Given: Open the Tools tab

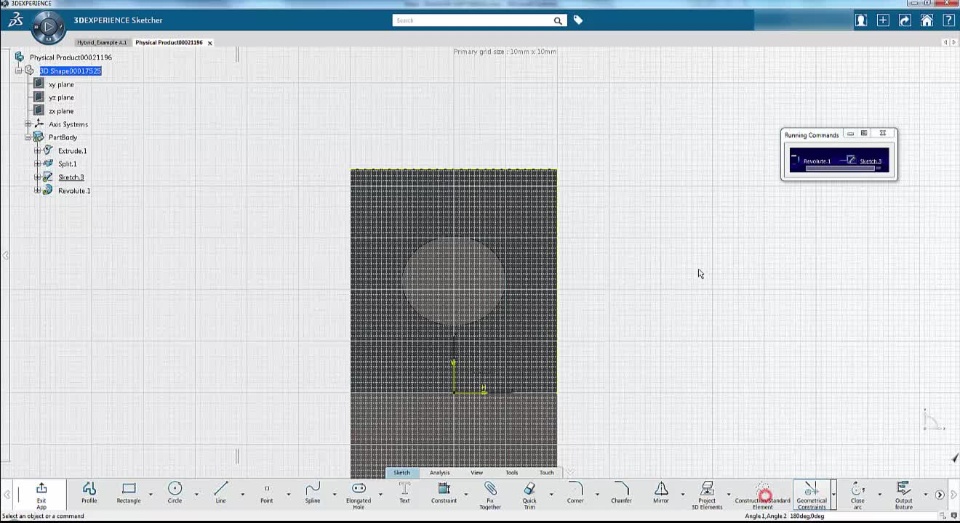Looking at the screenshot, I should point(512,472).
